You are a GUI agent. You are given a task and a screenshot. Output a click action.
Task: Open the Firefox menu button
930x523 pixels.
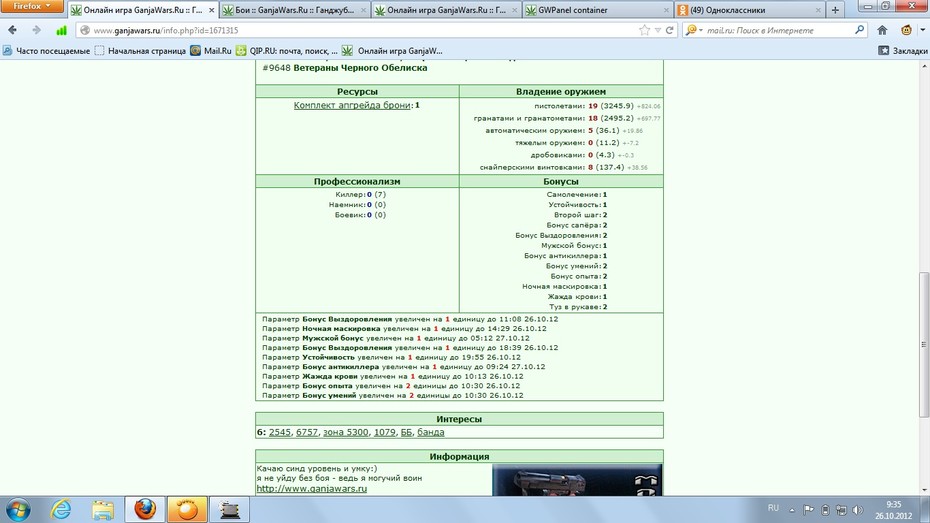[x=31, y=7]
